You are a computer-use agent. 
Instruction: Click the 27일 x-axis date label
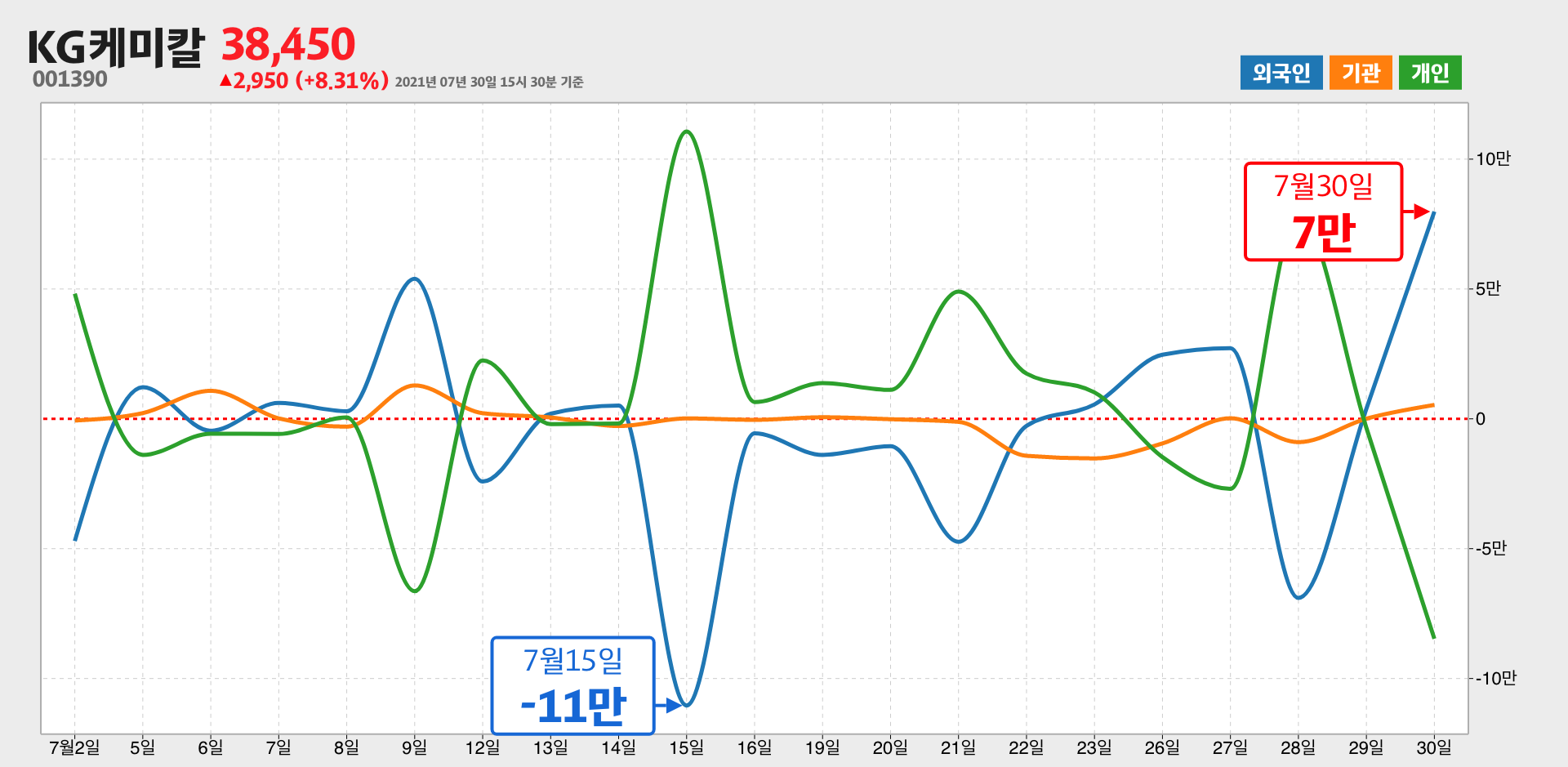[x=1230, y=747]
